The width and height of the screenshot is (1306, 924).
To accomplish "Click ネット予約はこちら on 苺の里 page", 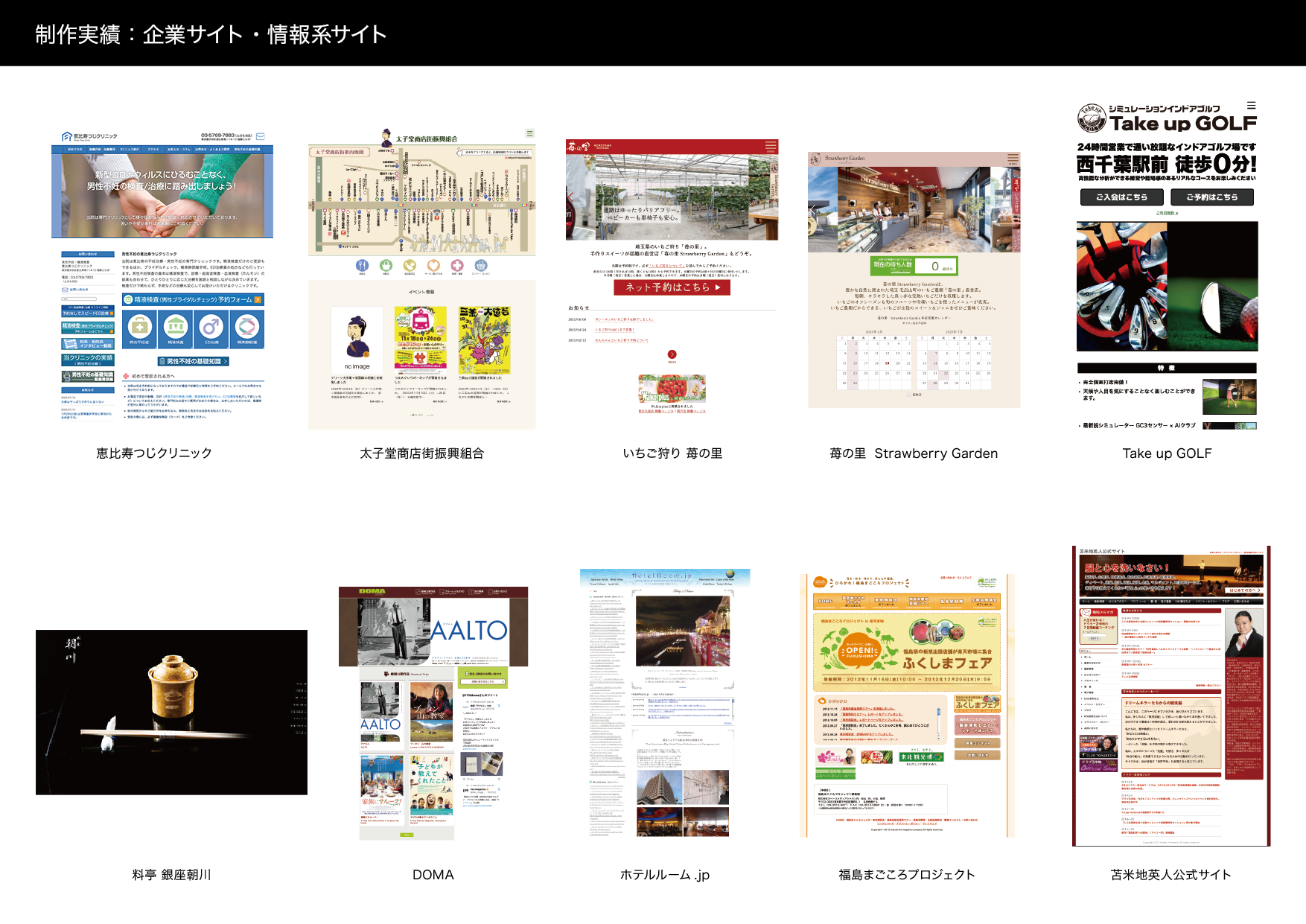I will (673, 288).
